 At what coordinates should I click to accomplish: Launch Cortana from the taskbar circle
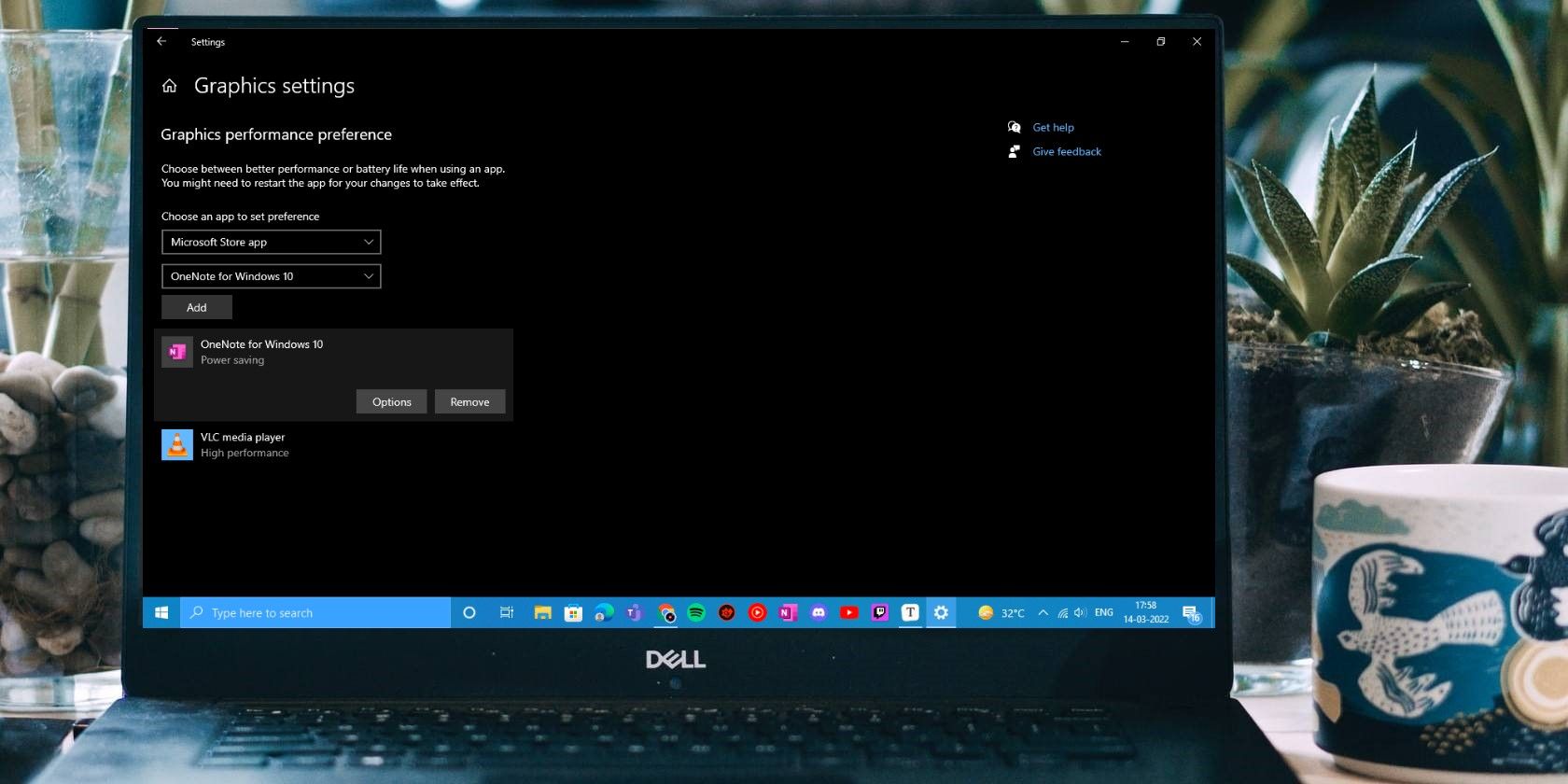469,612
